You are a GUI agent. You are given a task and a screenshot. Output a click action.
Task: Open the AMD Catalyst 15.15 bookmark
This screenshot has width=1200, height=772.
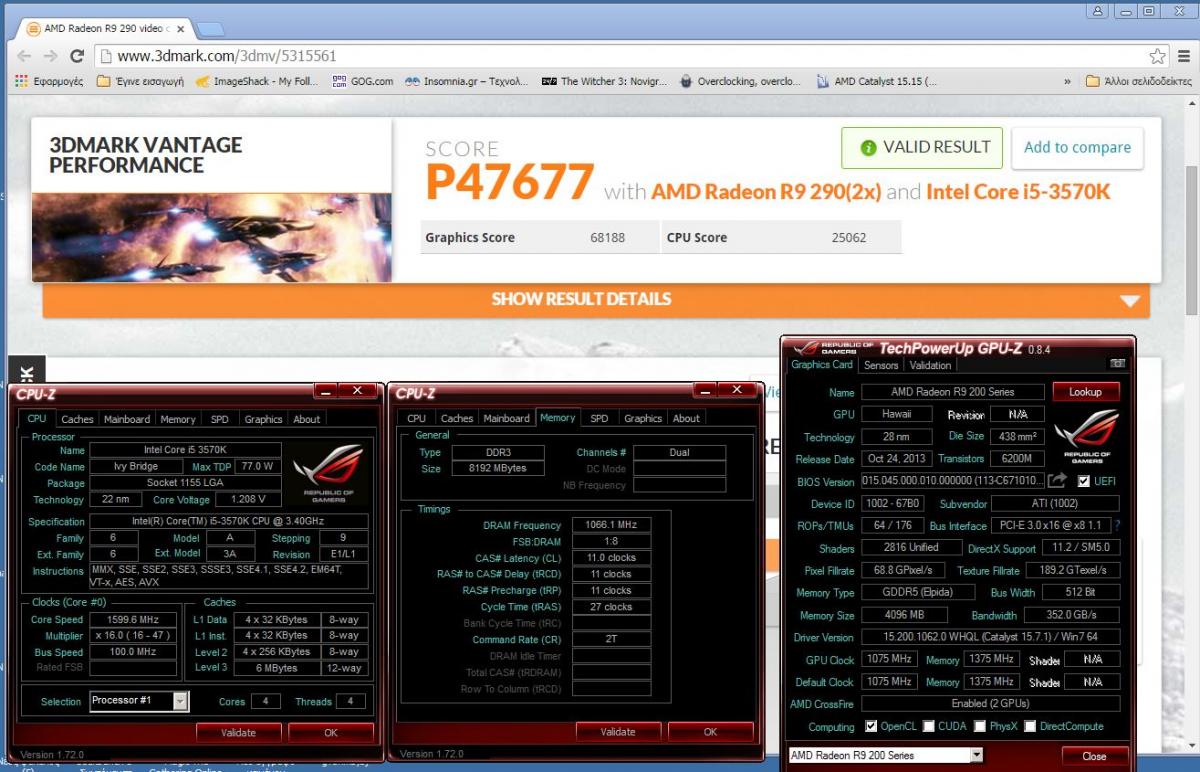coord(876,81)
